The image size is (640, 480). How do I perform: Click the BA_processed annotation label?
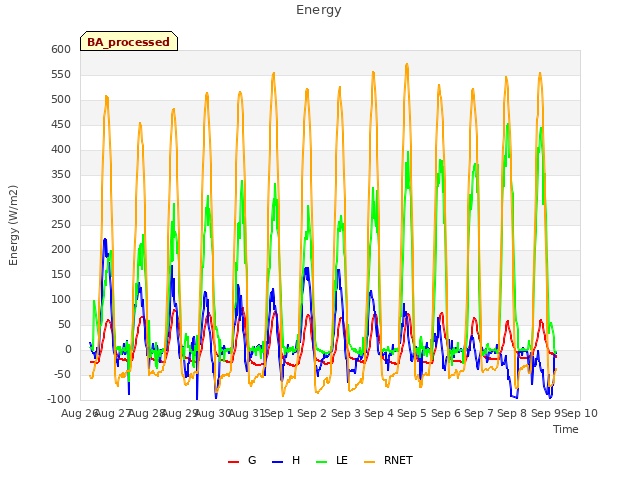pos(129,42)
